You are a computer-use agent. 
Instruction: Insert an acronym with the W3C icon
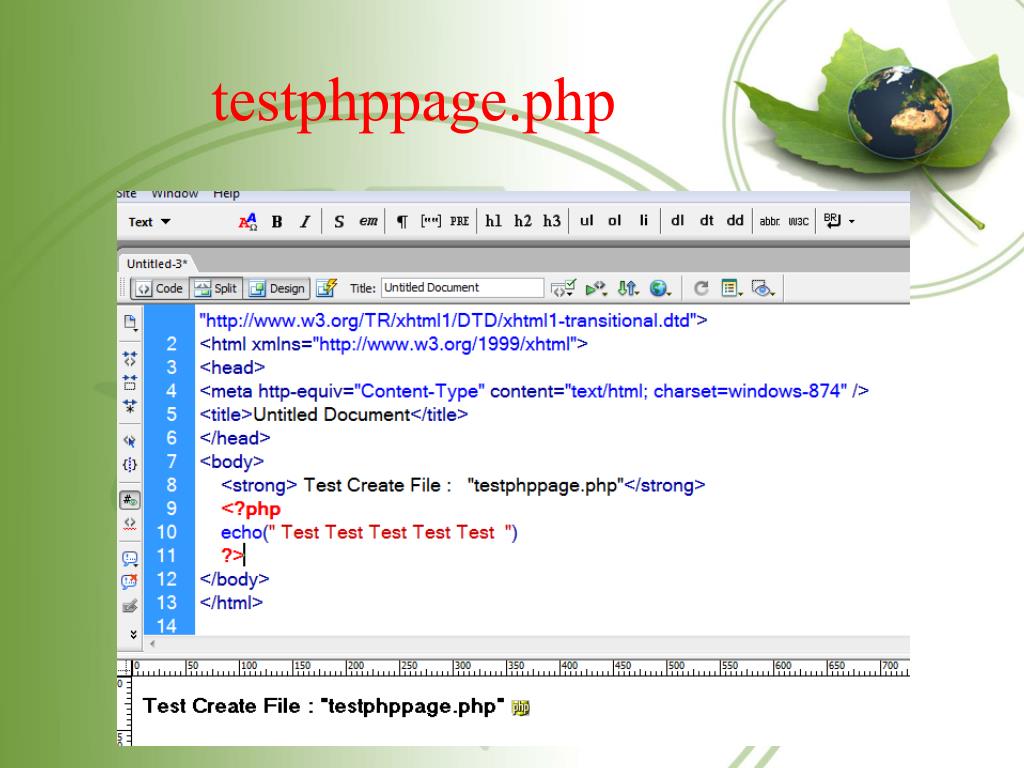click(798, 221)
